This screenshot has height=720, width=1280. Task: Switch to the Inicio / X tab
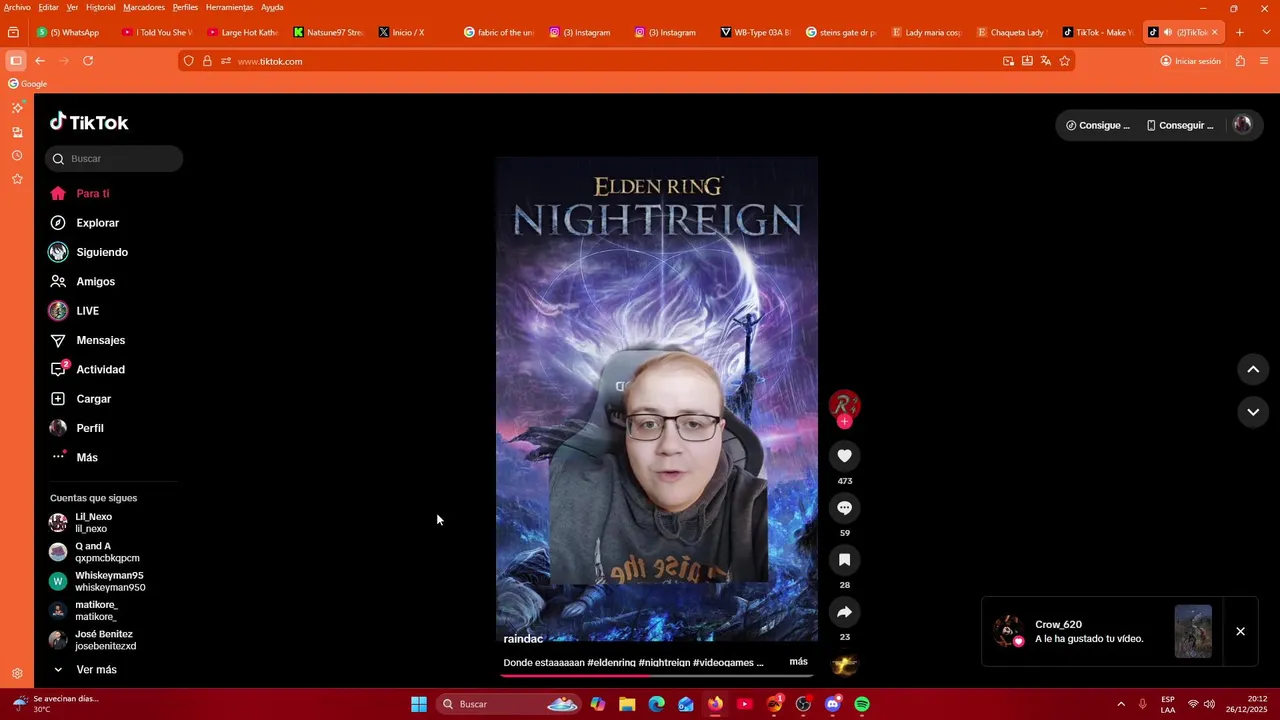pyautogui.click(x=402, y=32)
